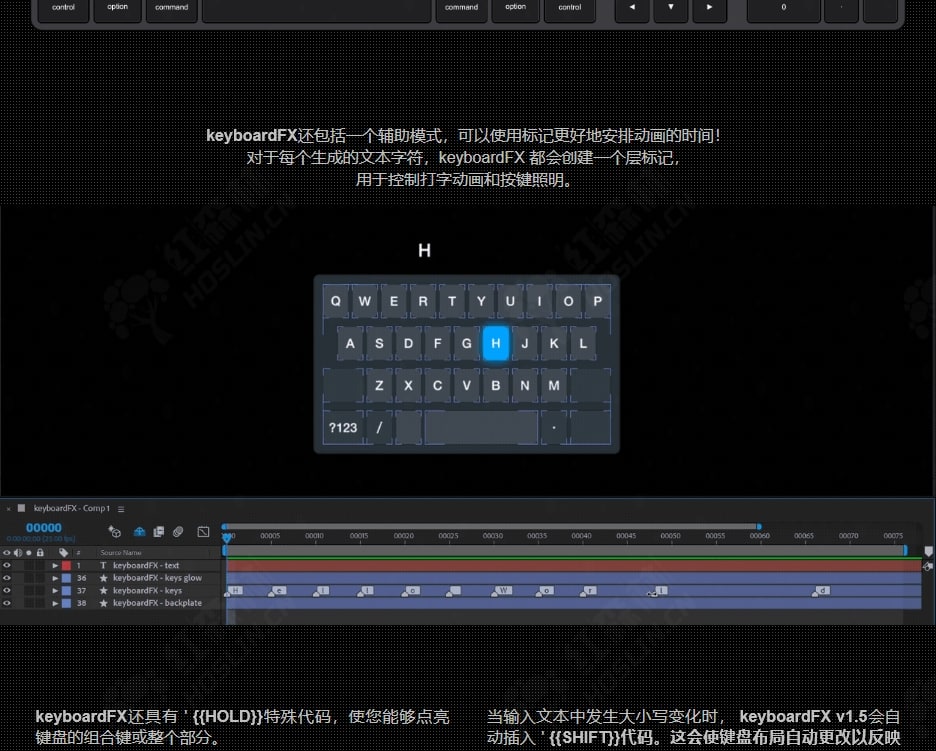Click the d layer marker
The height and width of the screenshot is (751, 936).
pos(821,590)
